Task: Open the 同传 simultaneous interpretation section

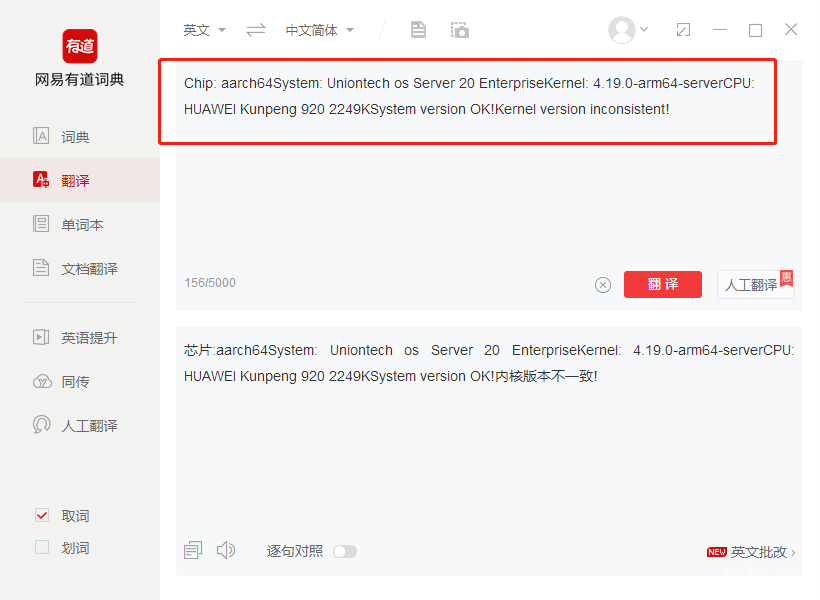Action: (80, 381)
